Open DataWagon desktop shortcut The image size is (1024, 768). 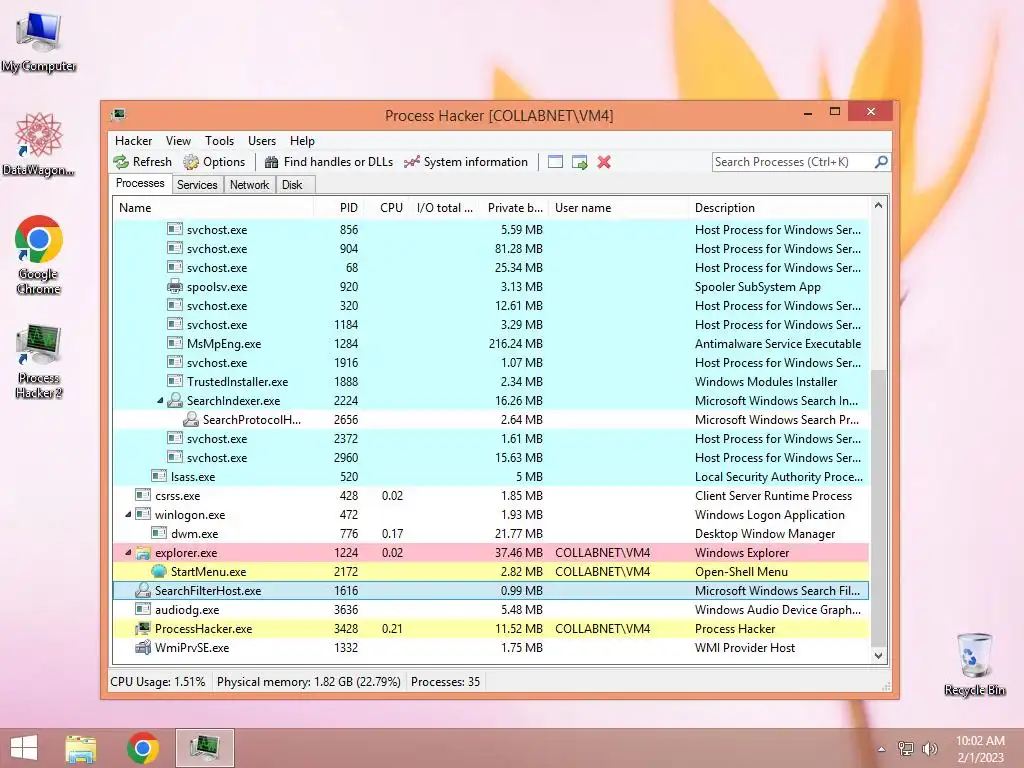[x=39, y=144]
